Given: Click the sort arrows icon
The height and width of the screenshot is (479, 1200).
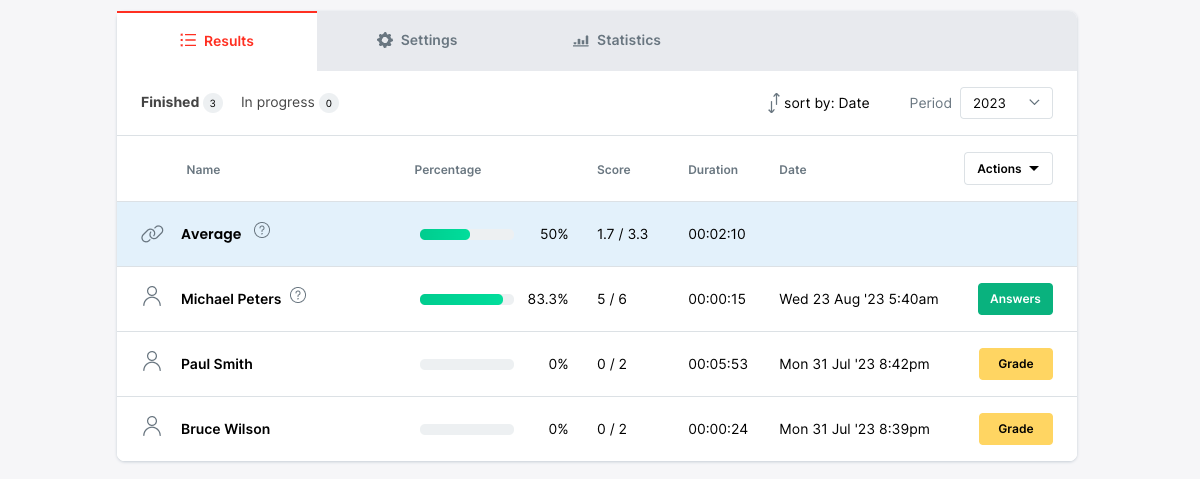Looking at the screenshot, I should (x=773, y=103).
